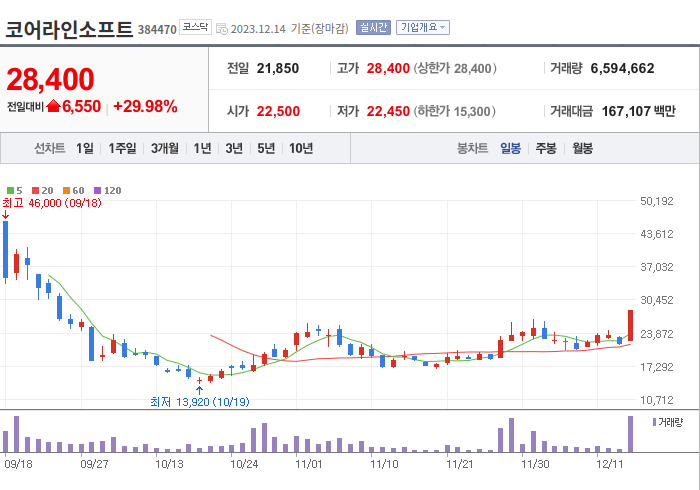
Task: Switch to 월봉 candle chart
Action: coord(582,148)
